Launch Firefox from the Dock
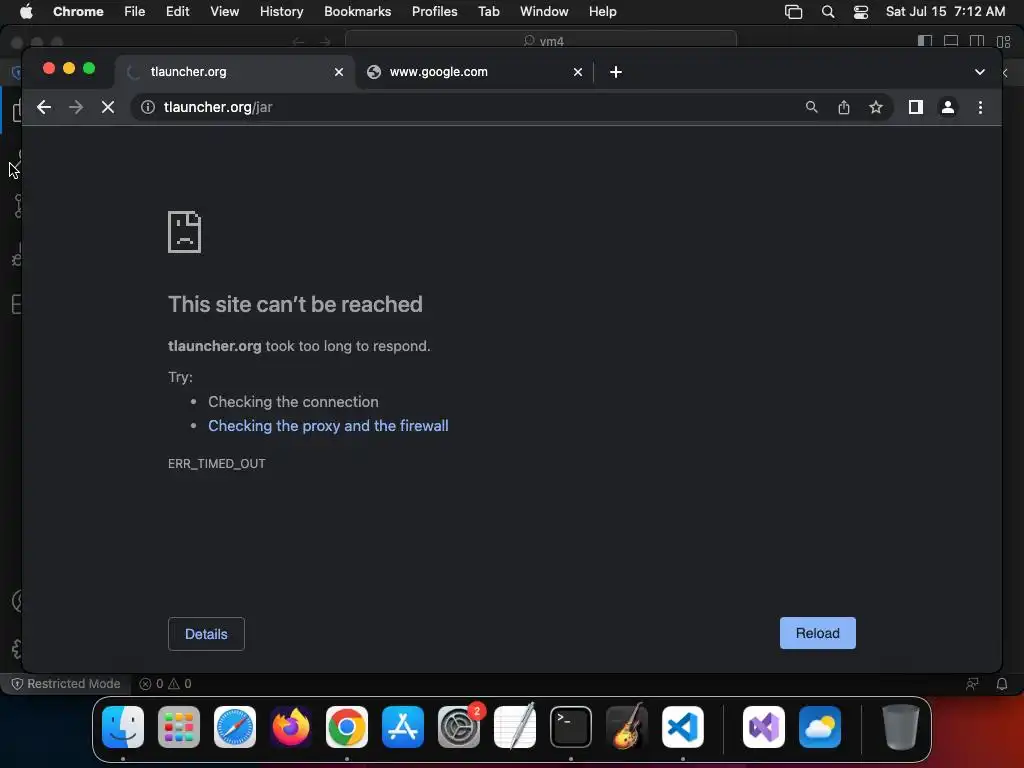 tap(291, 727)
